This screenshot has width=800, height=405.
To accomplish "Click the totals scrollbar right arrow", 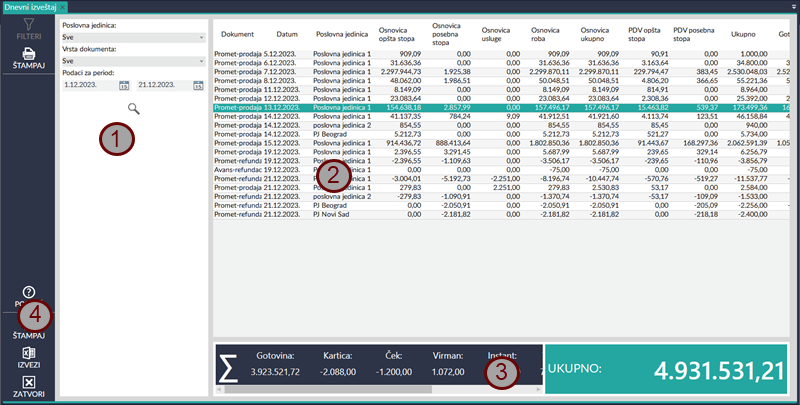I will coord(538,389).
